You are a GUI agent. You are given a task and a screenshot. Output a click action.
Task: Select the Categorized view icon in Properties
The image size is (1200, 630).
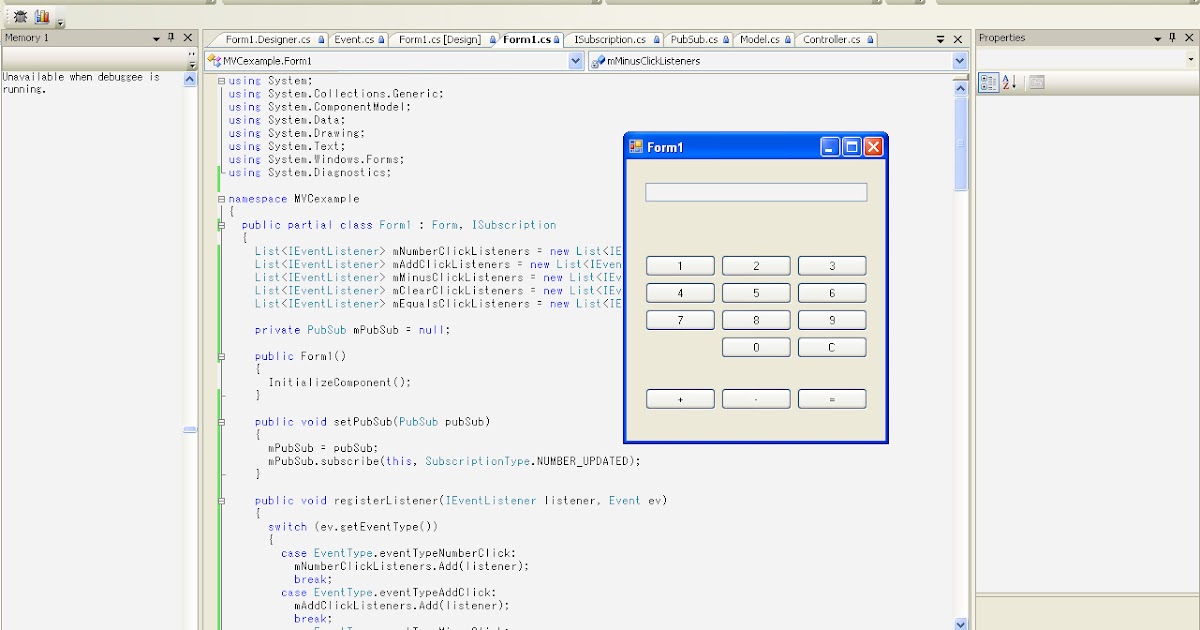pos(989,81)
